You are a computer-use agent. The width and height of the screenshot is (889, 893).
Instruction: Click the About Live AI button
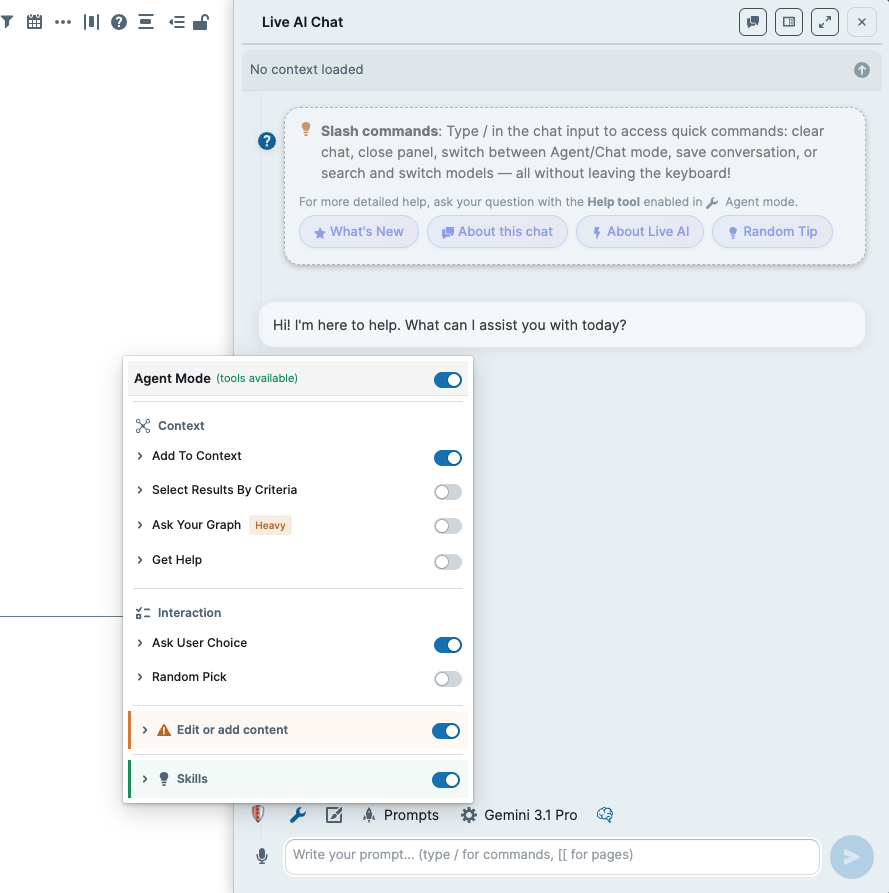click(x=640, y=232)
